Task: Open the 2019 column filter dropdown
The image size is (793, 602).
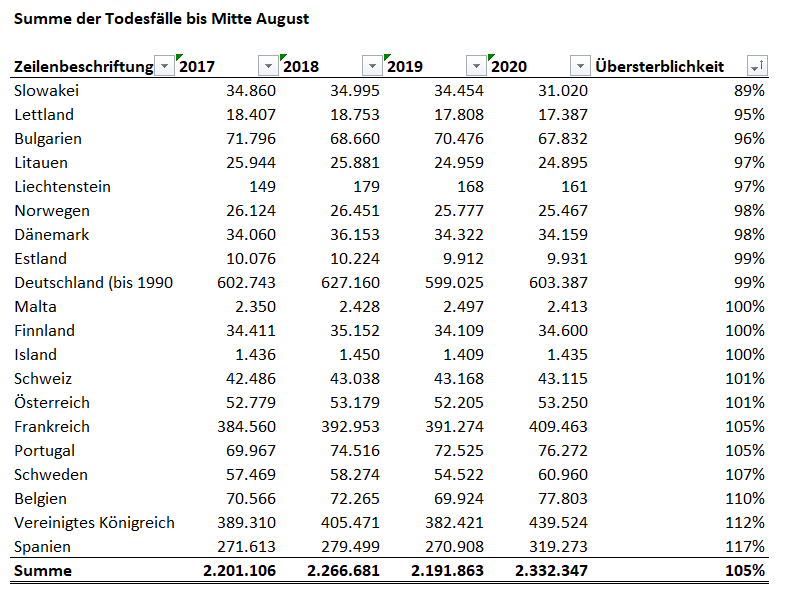Action: pyautogui.click(x=476, y=66)
